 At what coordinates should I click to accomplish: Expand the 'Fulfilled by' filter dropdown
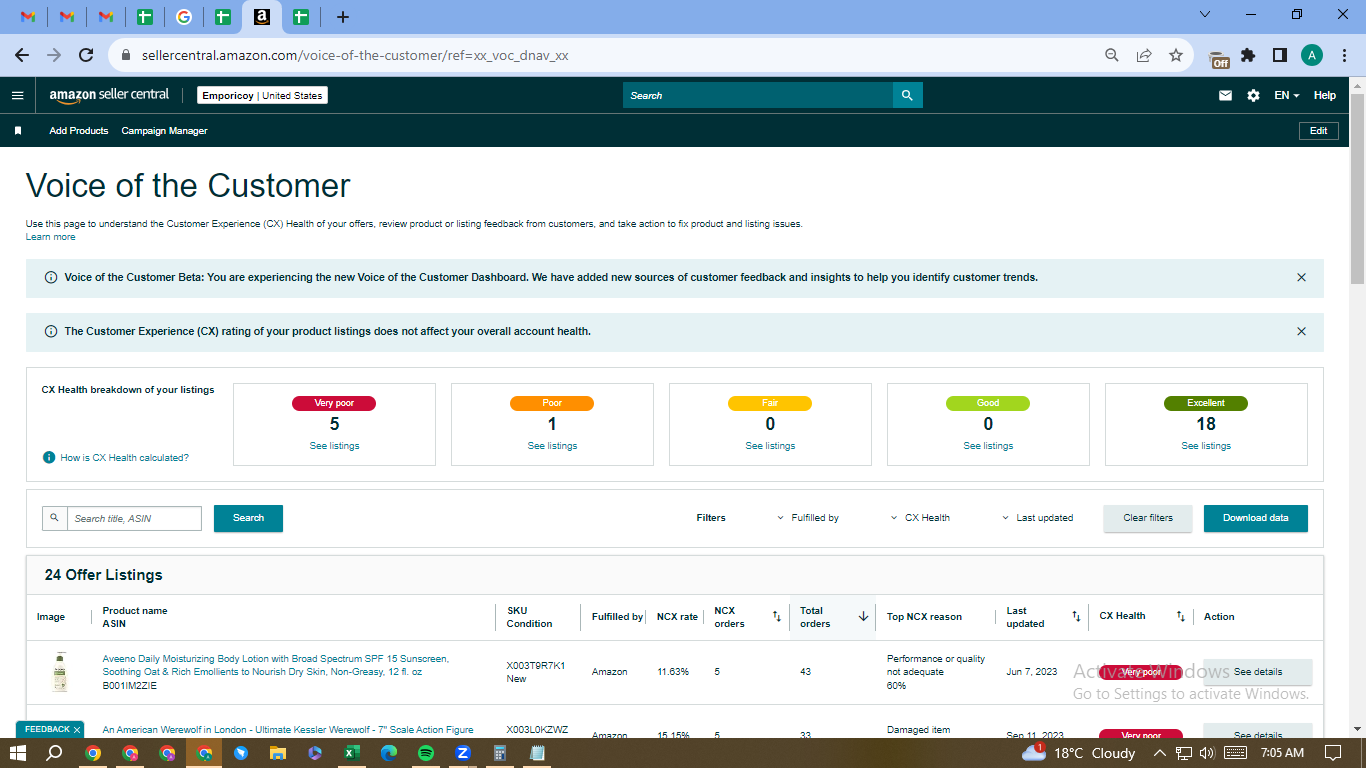[808, 518]
